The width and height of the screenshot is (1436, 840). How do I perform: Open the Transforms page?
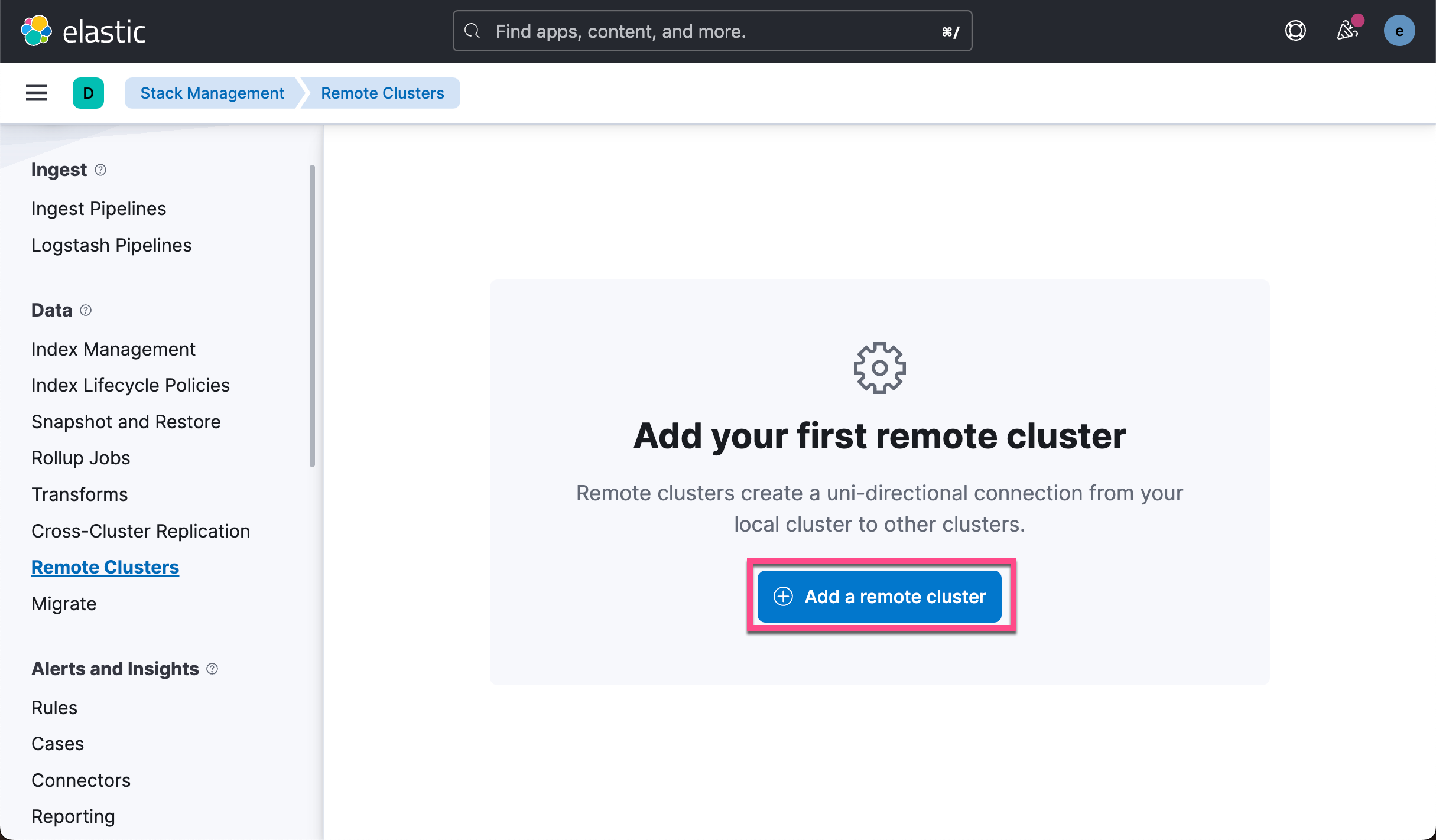pos(79,494)
